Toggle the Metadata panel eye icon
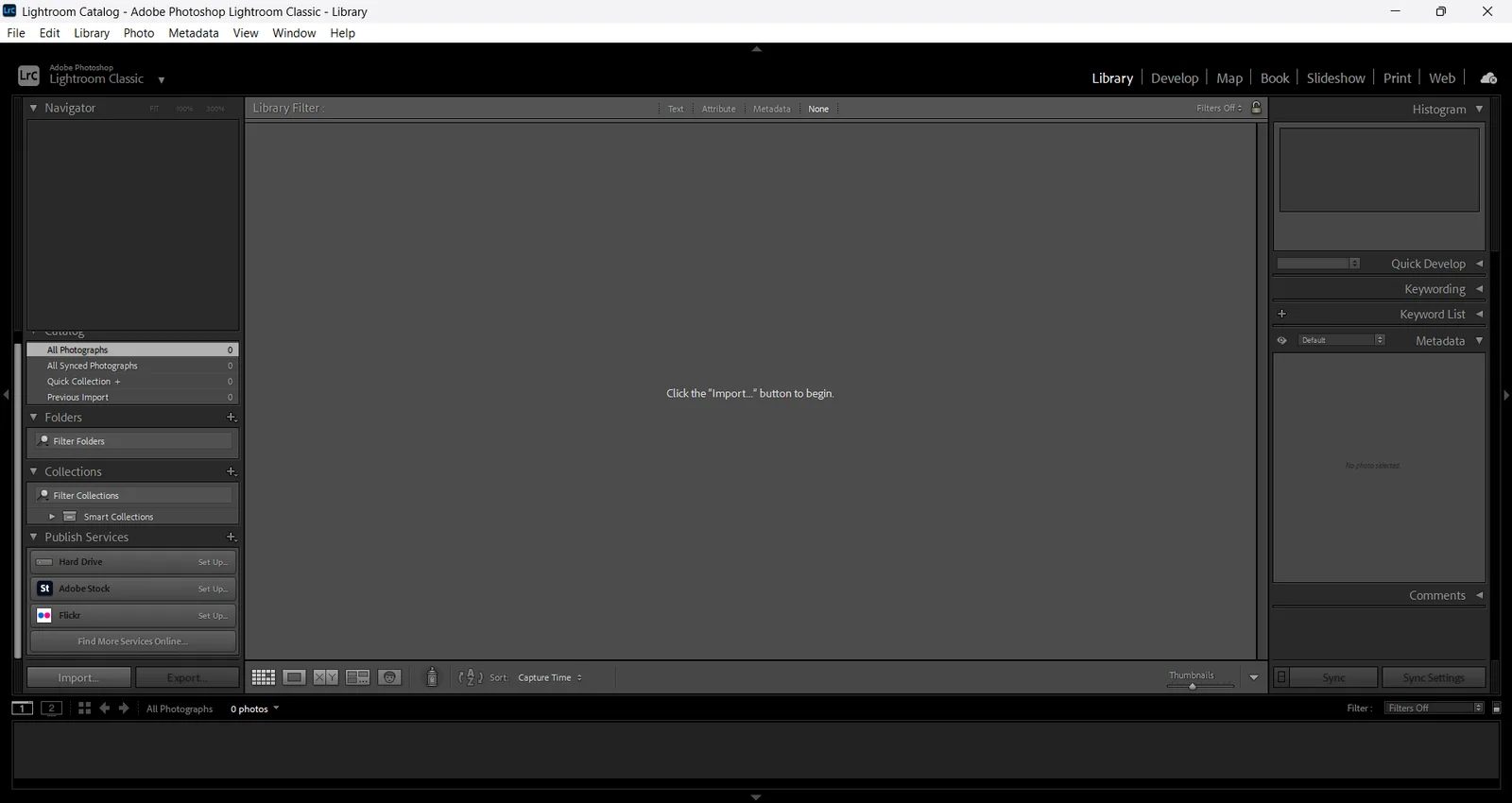 click(x=1282, y=340)
